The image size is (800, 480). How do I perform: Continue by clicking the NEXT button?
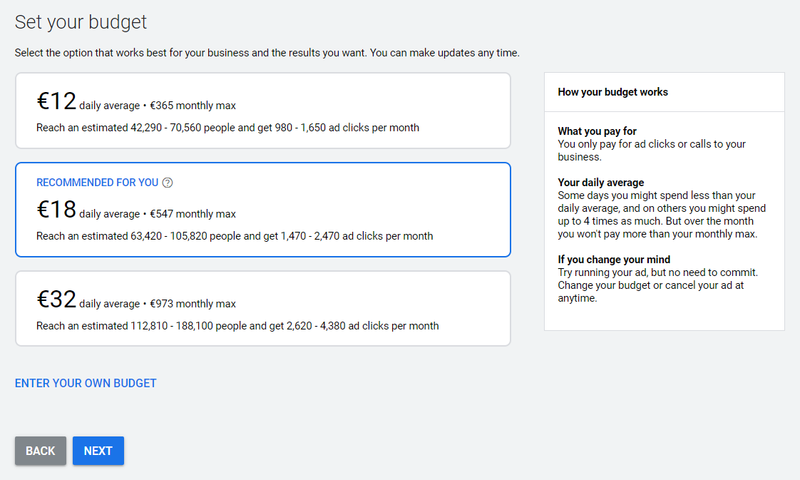pyautogui.click(x=98, y=450)
